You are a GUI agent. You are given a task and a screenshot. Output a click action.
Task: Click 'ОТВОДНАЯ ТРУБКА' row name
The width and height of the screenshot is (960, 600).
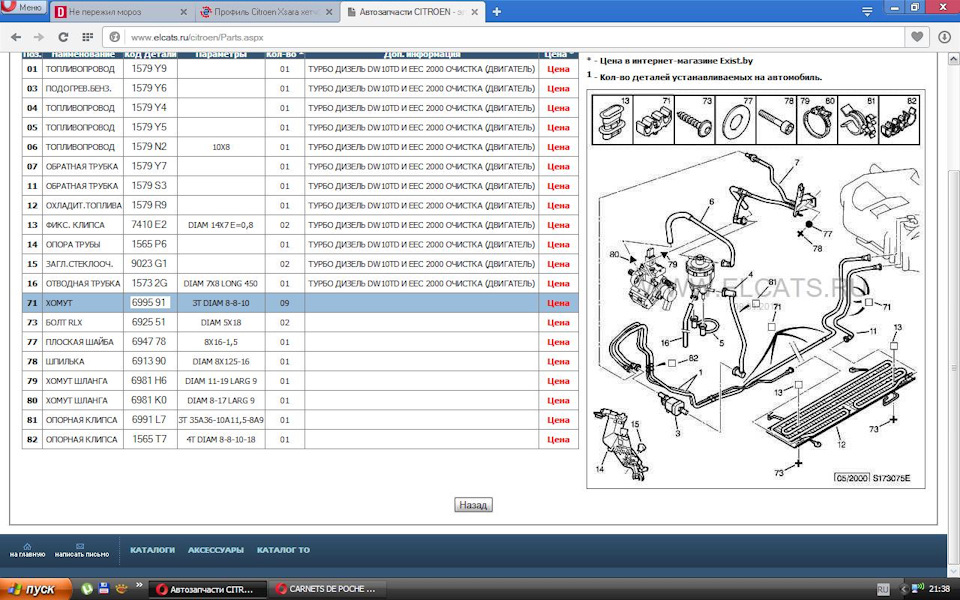pyautogui.click(x=83, y=283)
